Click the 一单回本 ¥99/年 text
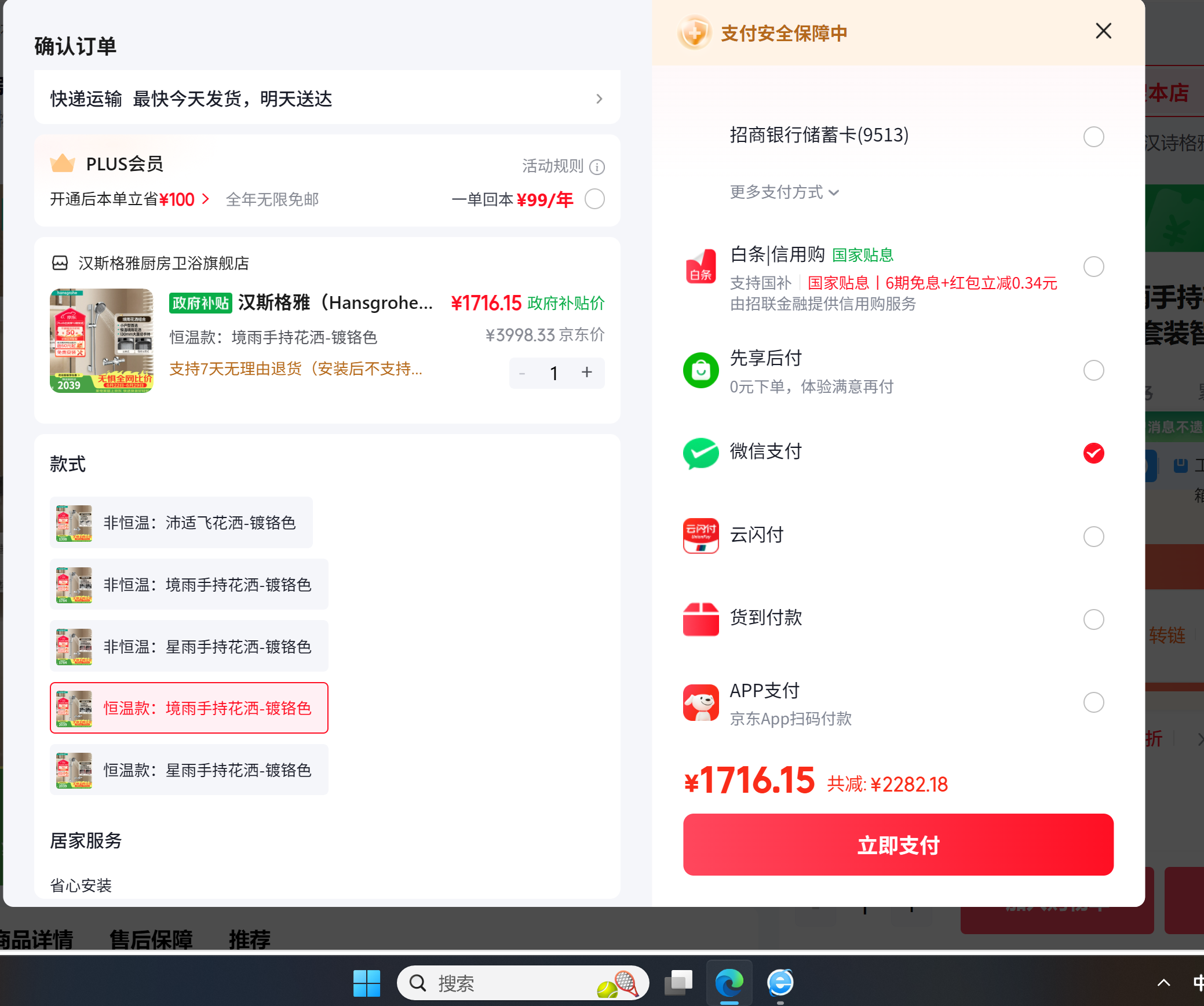This screenshot has height=1006, width=1204. [x=512, y=199]
